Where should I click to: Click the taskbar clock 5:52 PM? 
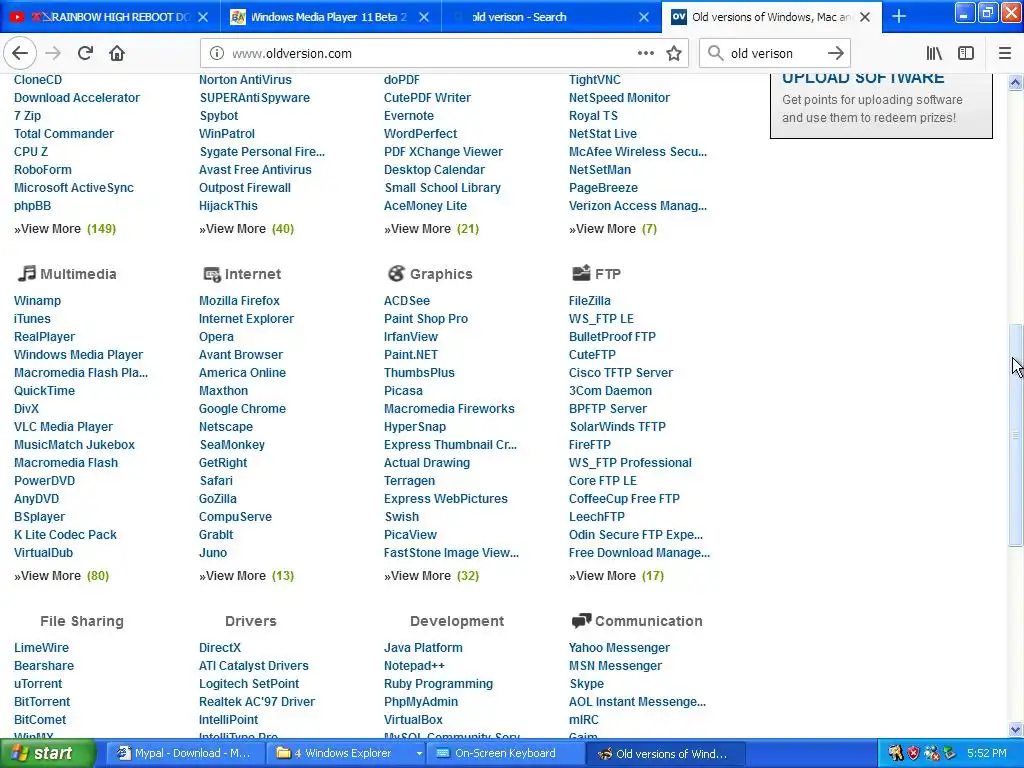tap(986, 753)
